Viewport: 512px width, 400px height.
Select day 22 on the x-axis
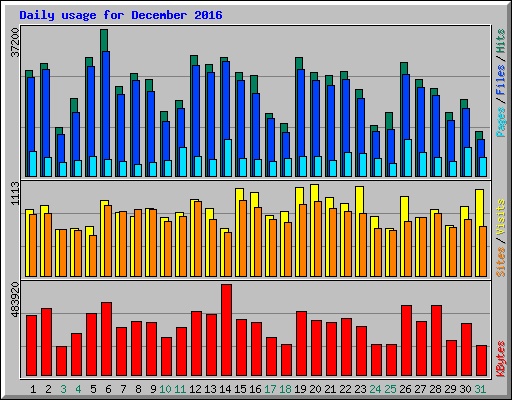tap(345, 389)
